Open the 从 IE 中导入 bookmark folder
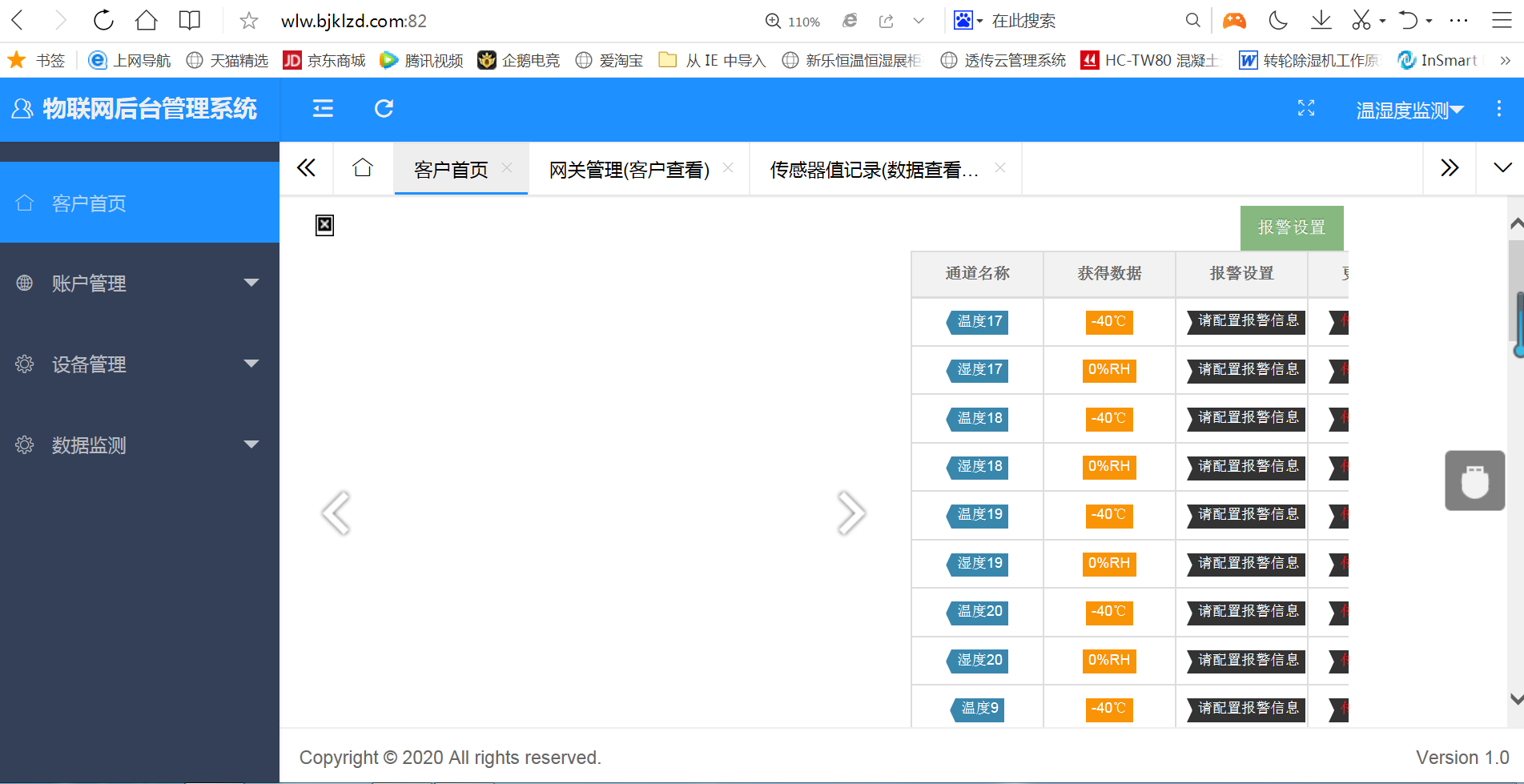This screenshot has height=784, width=1524. coord(712,60)
